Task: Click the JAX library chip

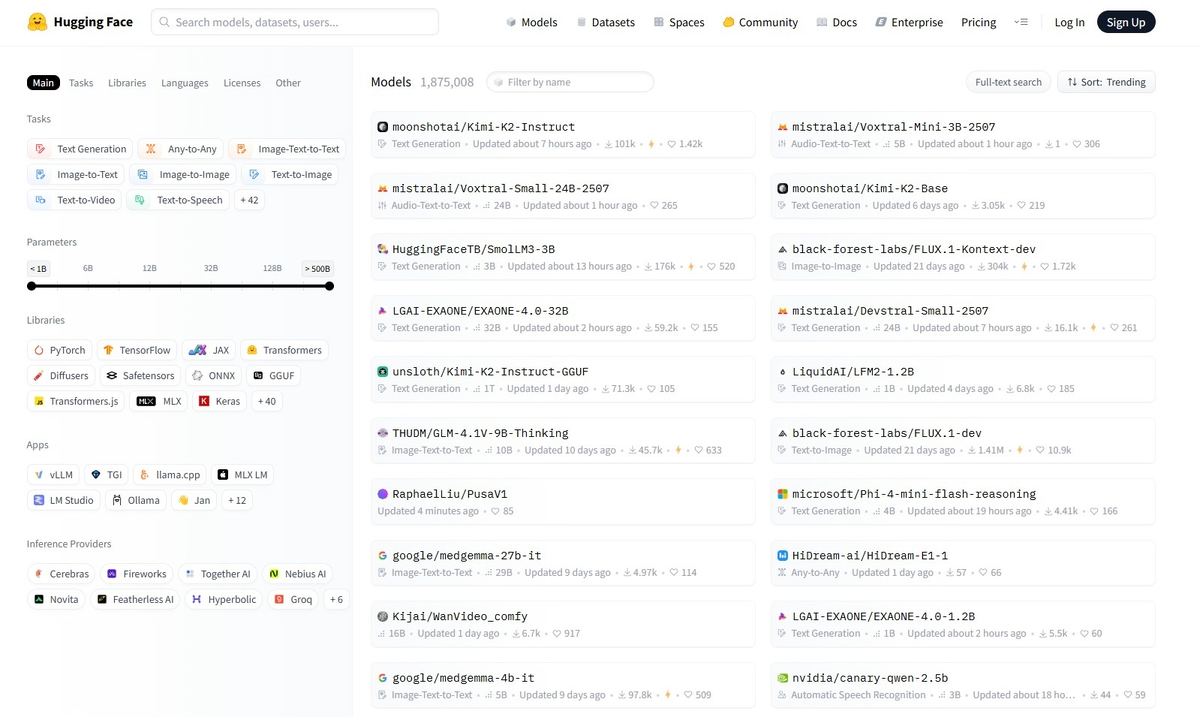Action: click(209, 350)
